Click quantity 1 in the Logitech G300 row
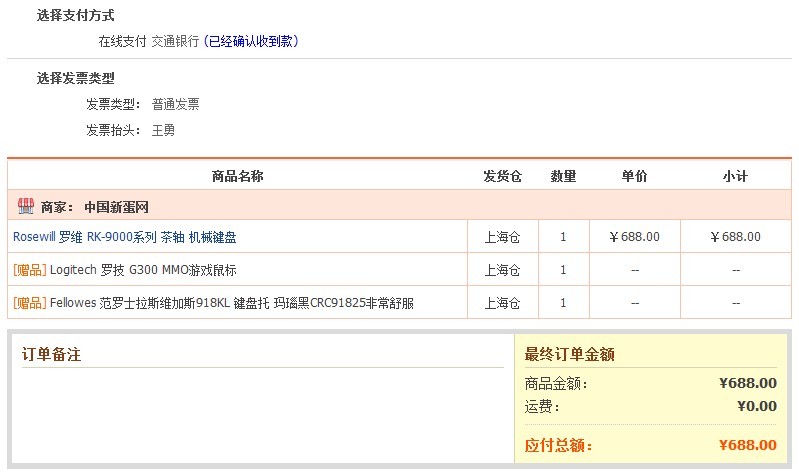This screenshot has width=799, height=476. coord(563,270)
